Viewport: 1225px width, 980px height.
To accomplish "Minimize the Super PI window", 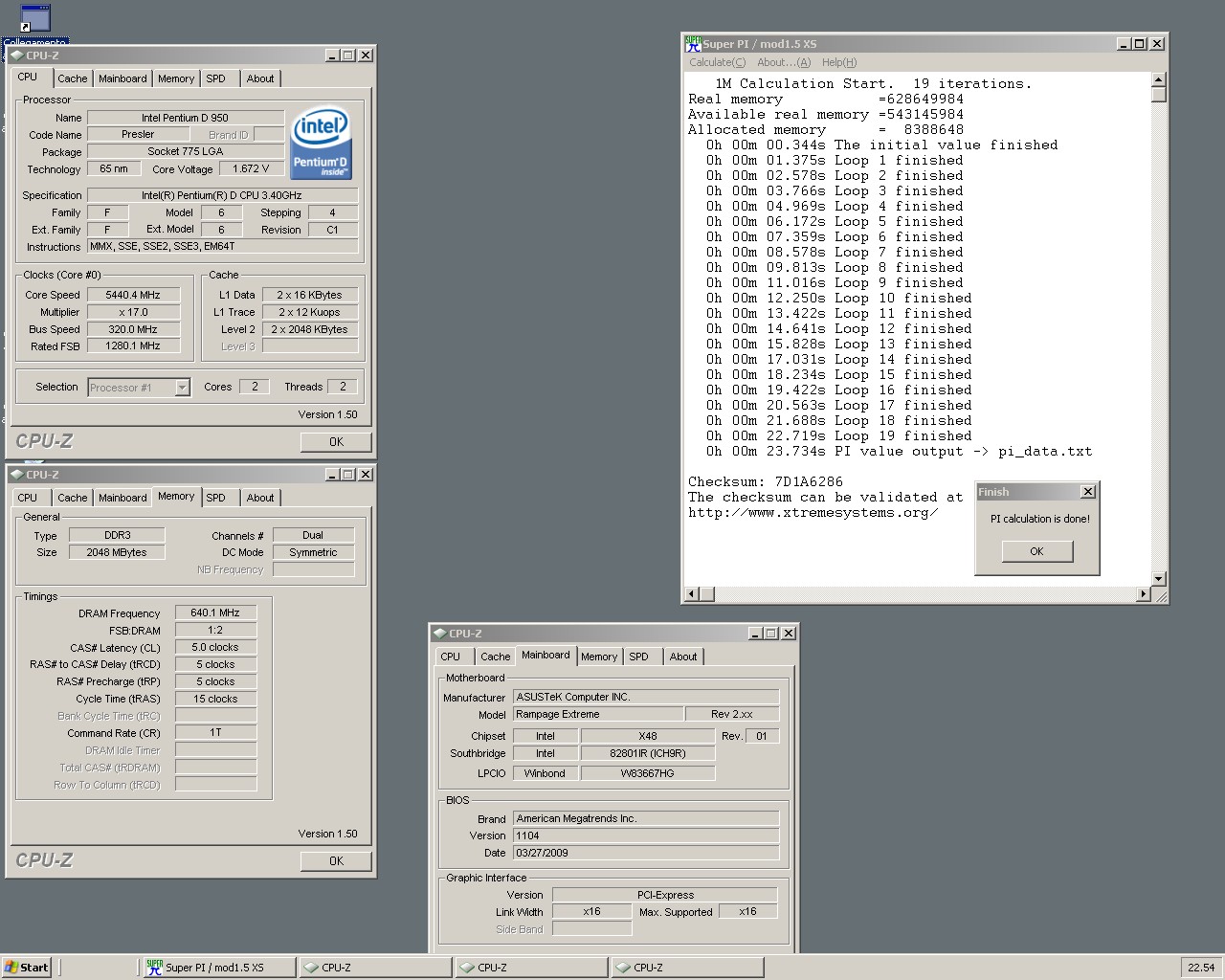I will (x=1124, y=44).
